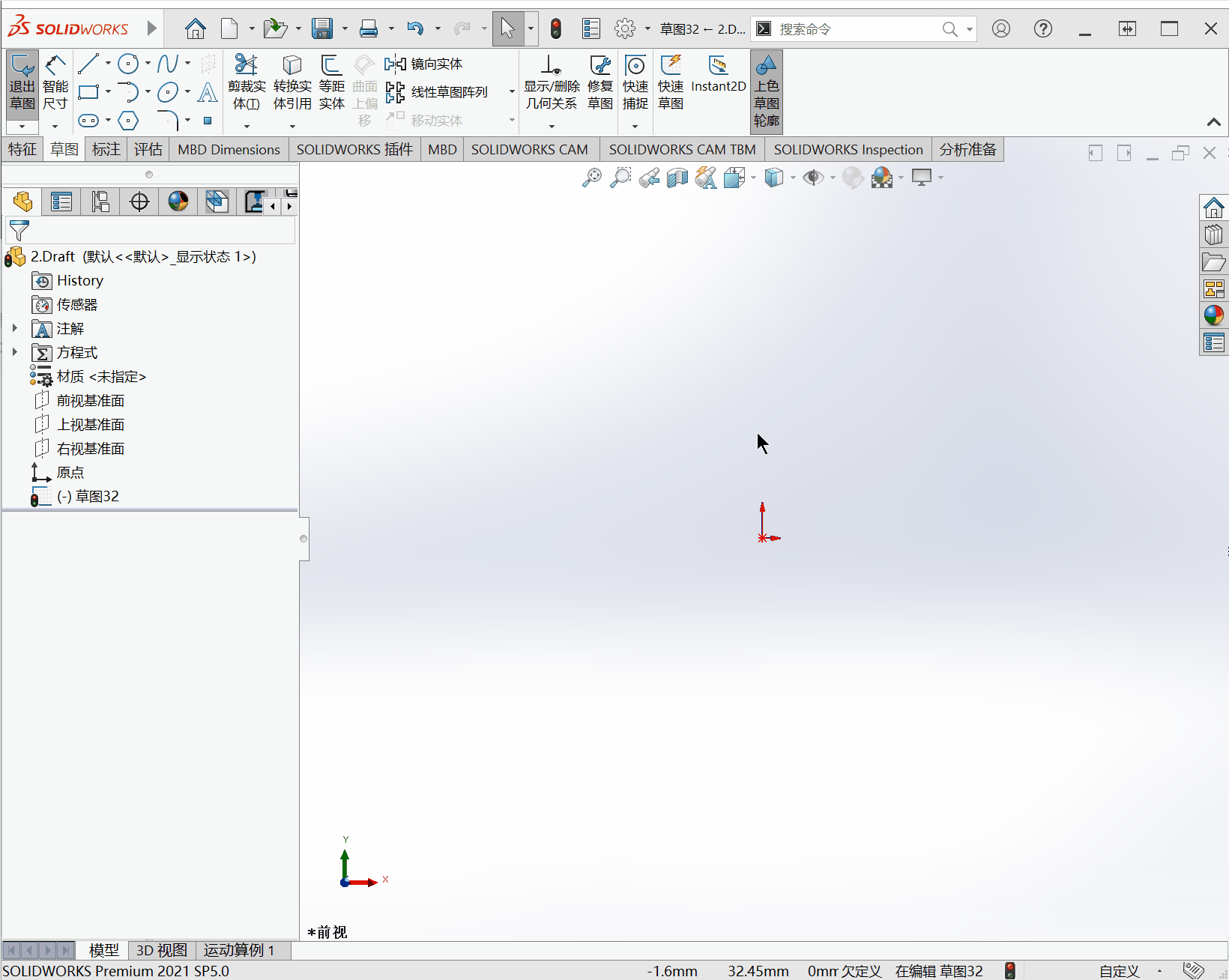This screenshot has width=1229, height=980.
Task: Click 自定义 units in the status bar
Action: pos(1119,971)
